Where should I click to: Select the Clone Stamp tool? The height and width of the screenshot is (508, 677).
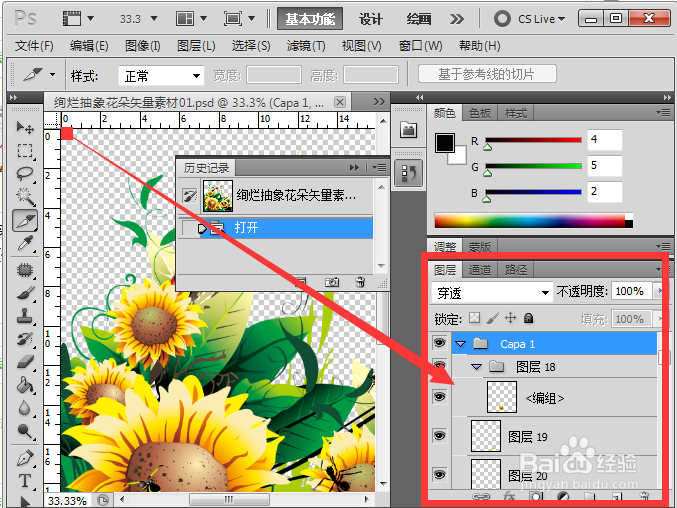[25, 316]
